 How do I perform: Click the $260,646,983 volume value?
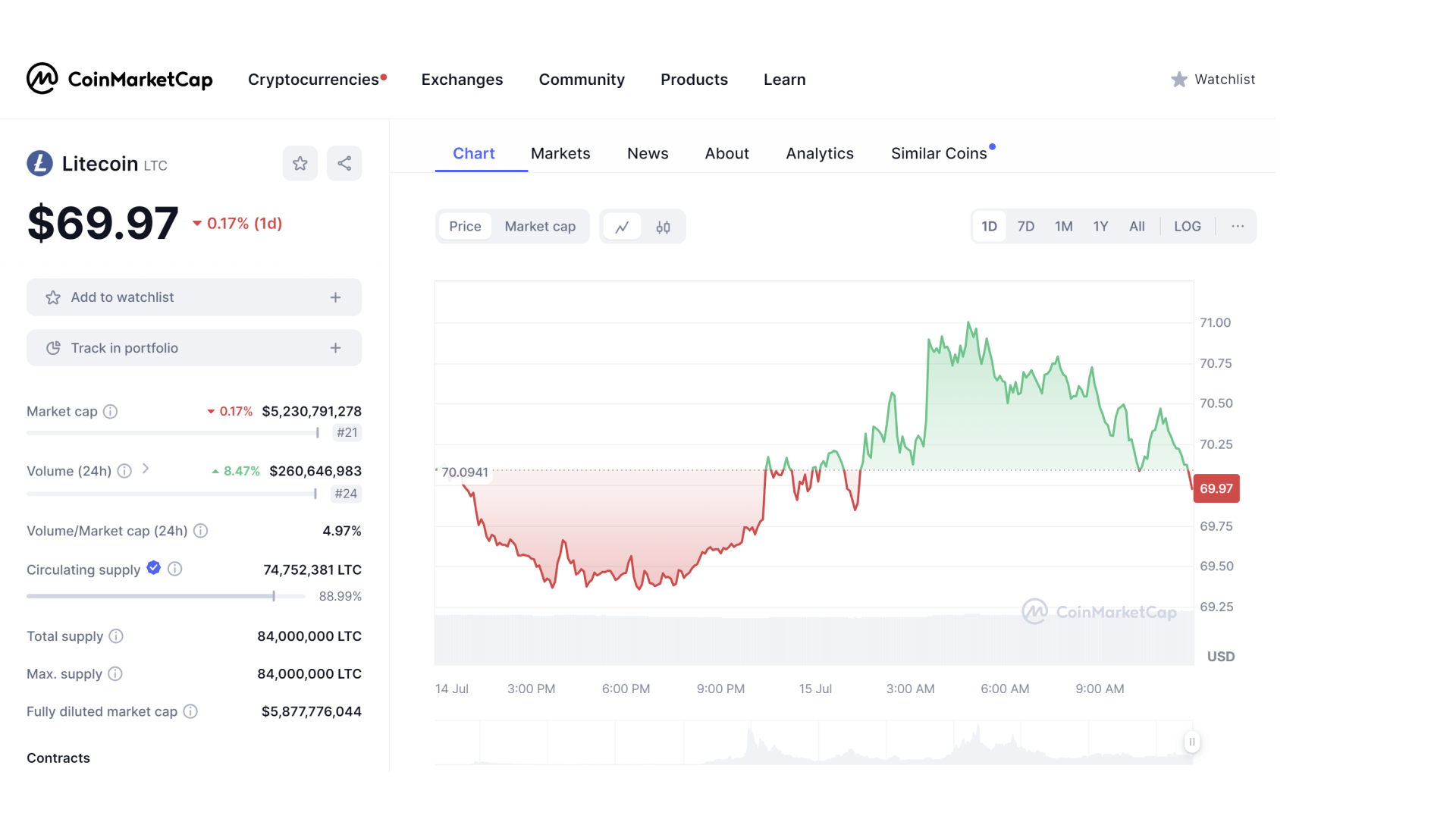point(315,471)
